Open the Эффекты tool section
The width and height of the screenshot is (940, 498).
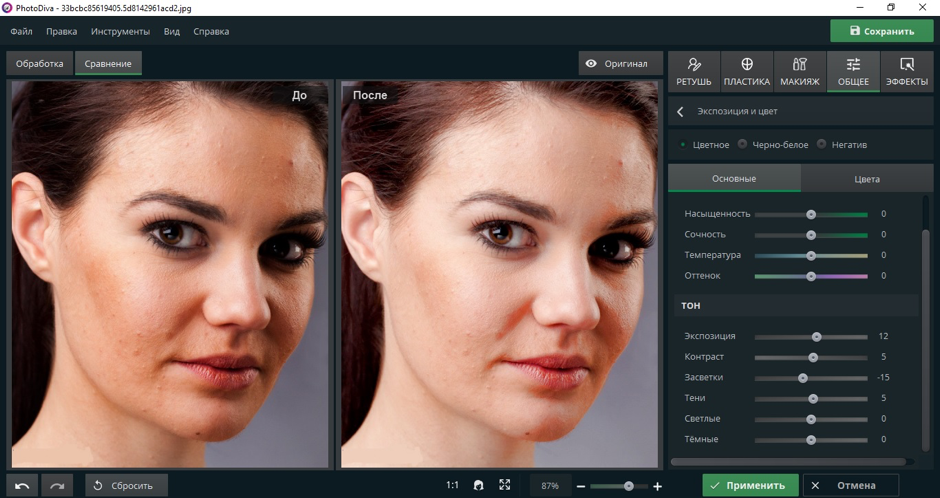[x=907, y=72]
